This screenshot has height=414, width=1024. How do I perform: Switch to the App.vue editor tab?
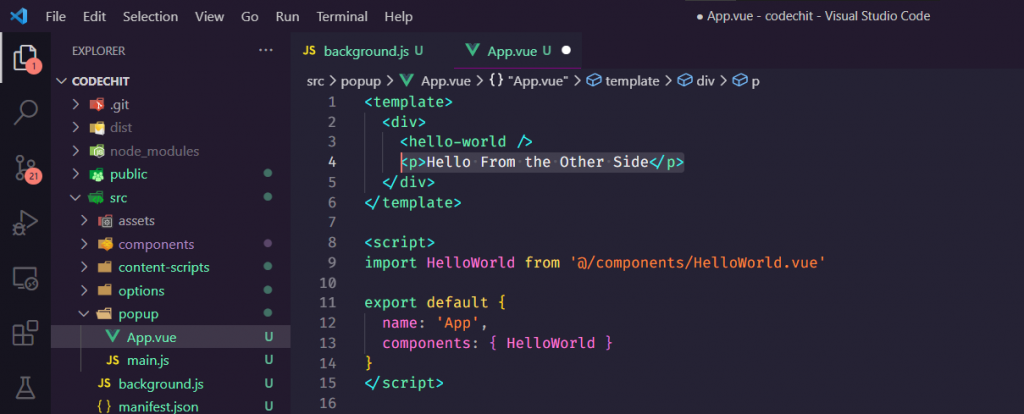point(518,51)
